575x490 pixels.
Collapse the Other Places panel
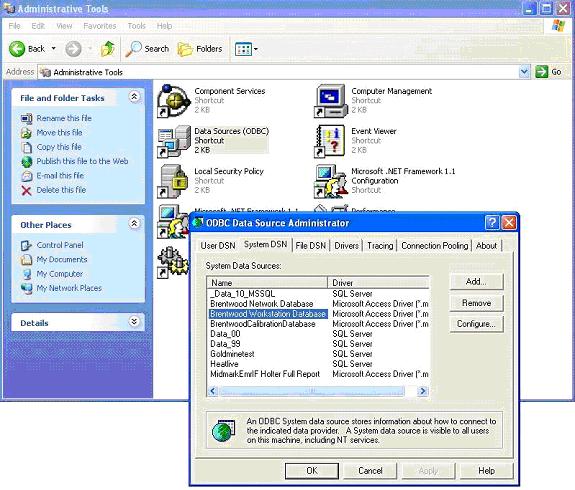pos(134,223)
